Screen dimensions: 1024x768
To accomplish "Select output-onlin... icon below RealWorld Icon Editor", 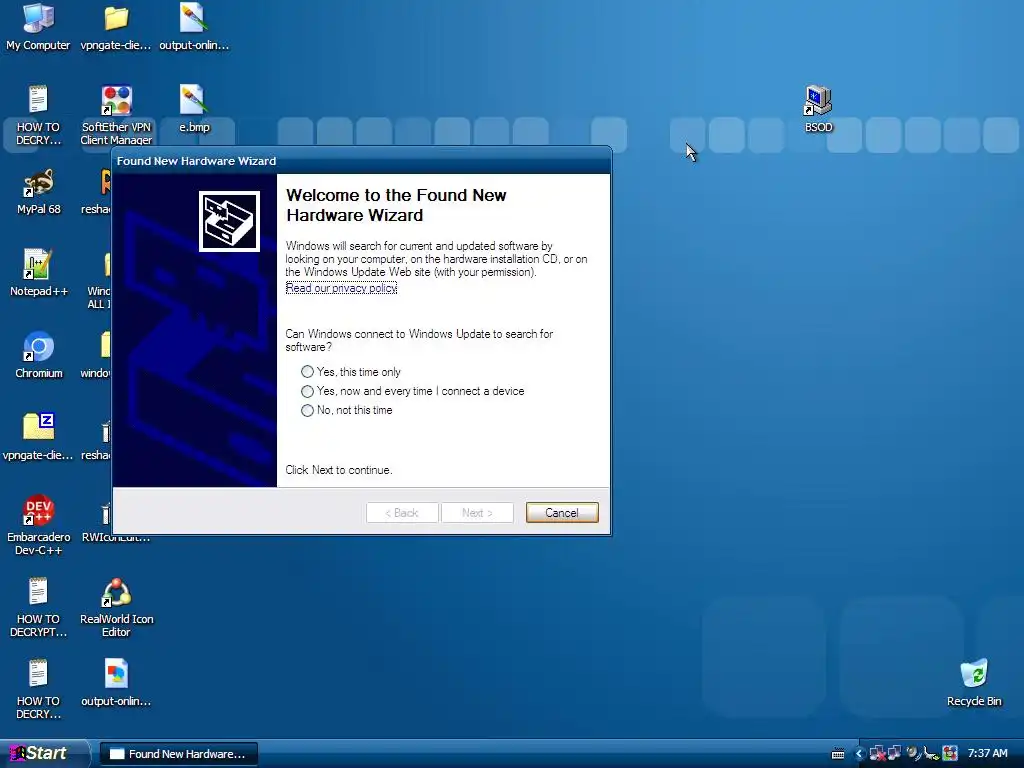I will 116,683.
